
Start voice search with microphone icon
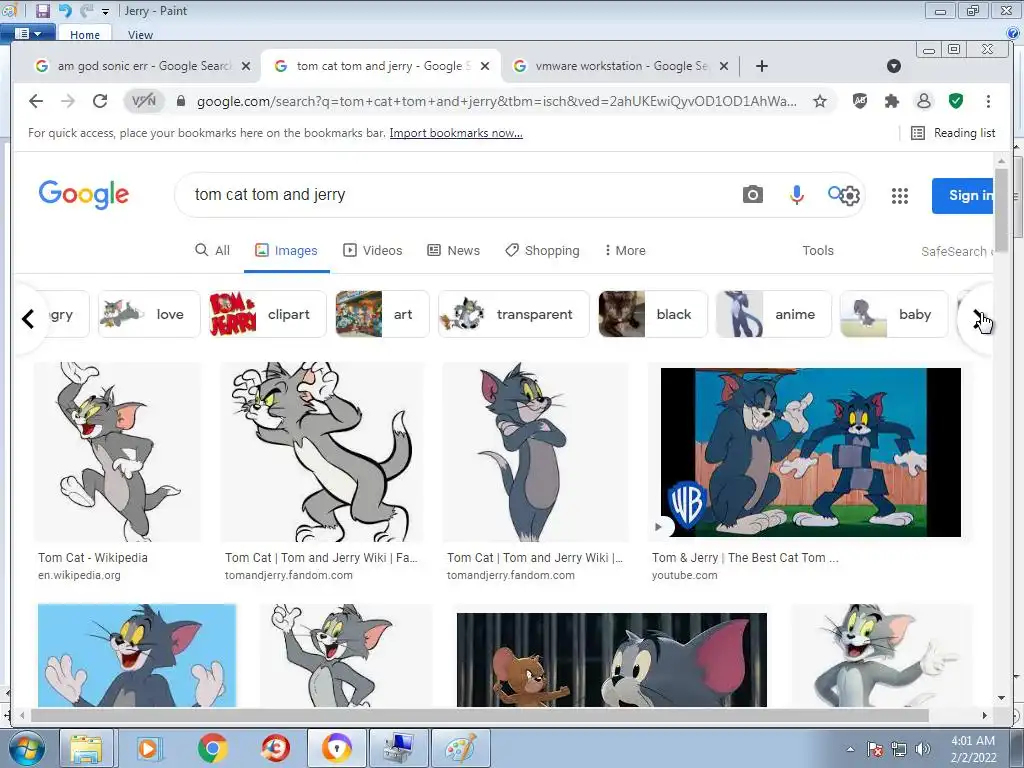(796, 195)
